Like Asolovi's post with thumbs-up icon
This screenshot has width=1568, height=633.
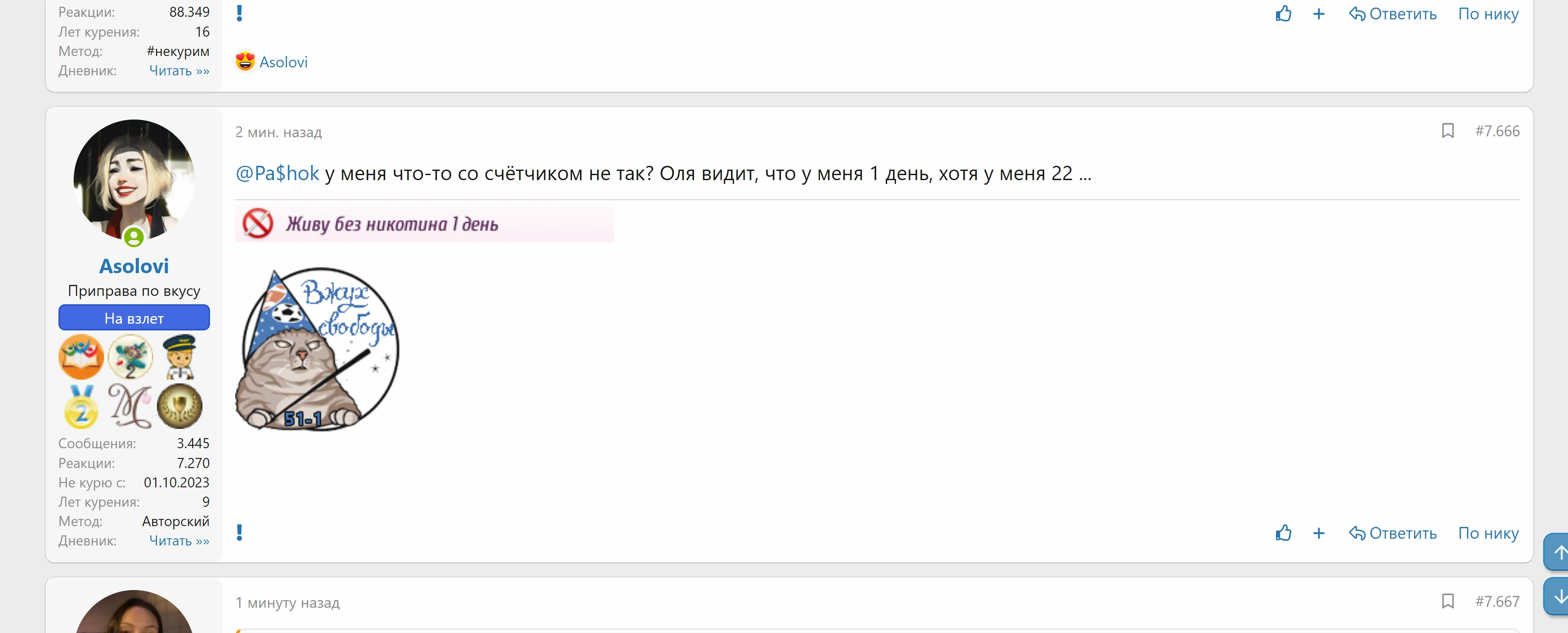[1283, 533]
